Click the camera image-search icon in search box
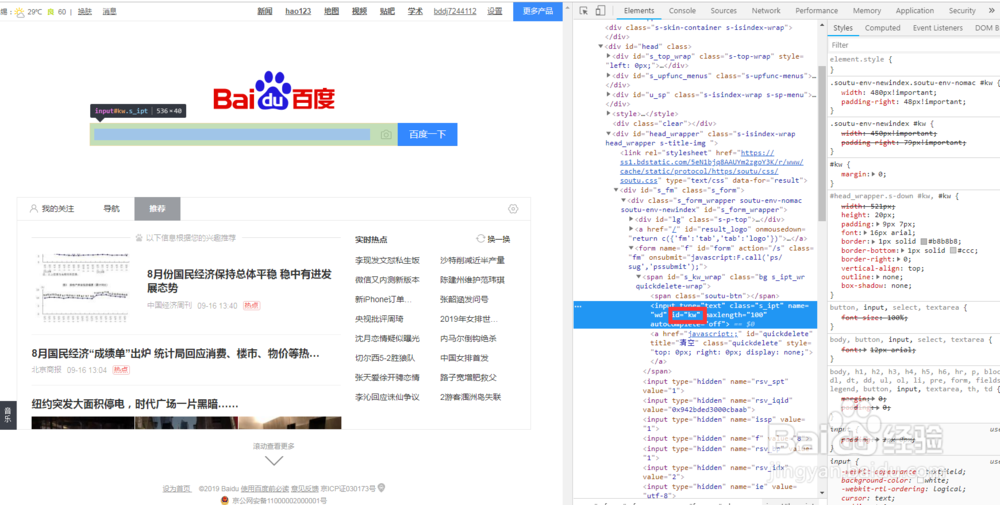 [x=386, y=135]
